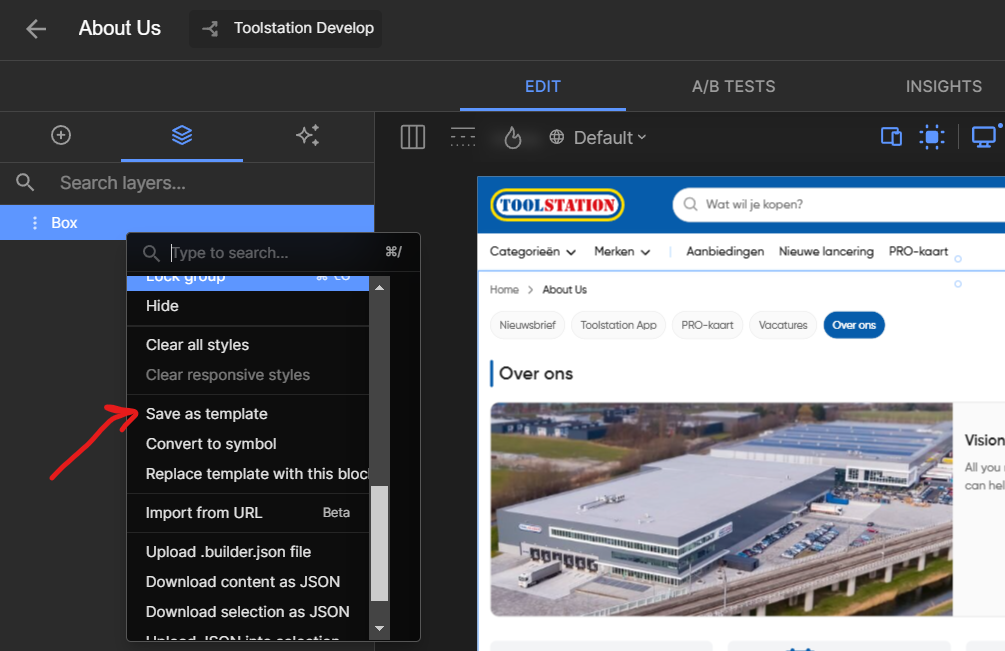This screenshot has height=651, width=1005.
Task: Click the heatmap flame icon
Action: coord(513,137)
